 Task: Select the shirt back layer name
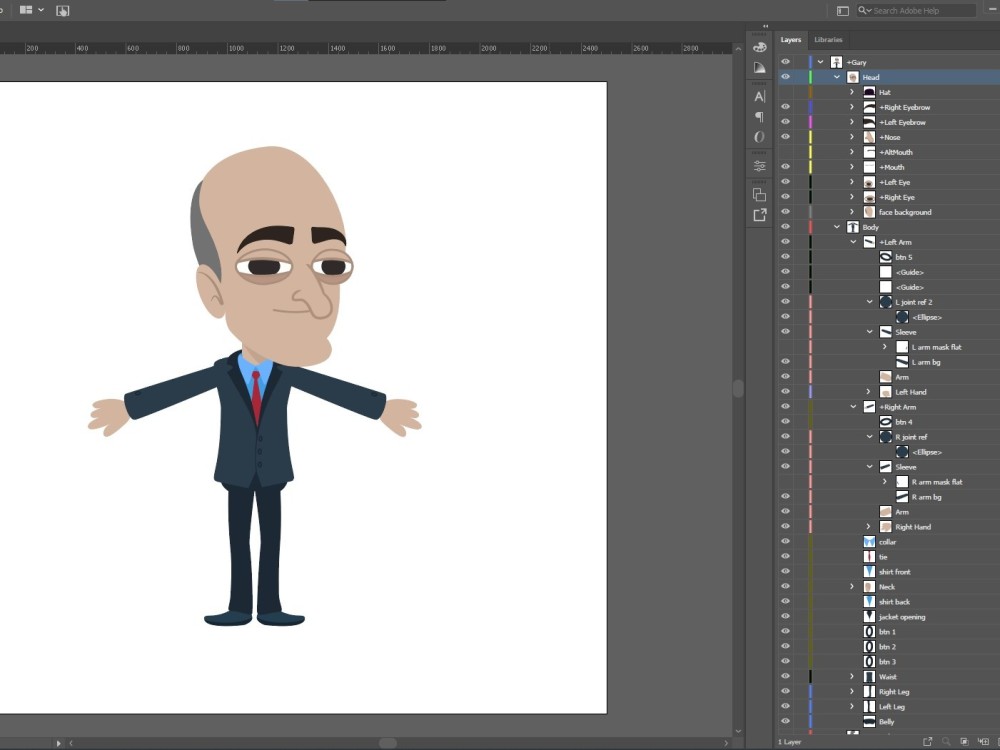click(x=894, y=602)
